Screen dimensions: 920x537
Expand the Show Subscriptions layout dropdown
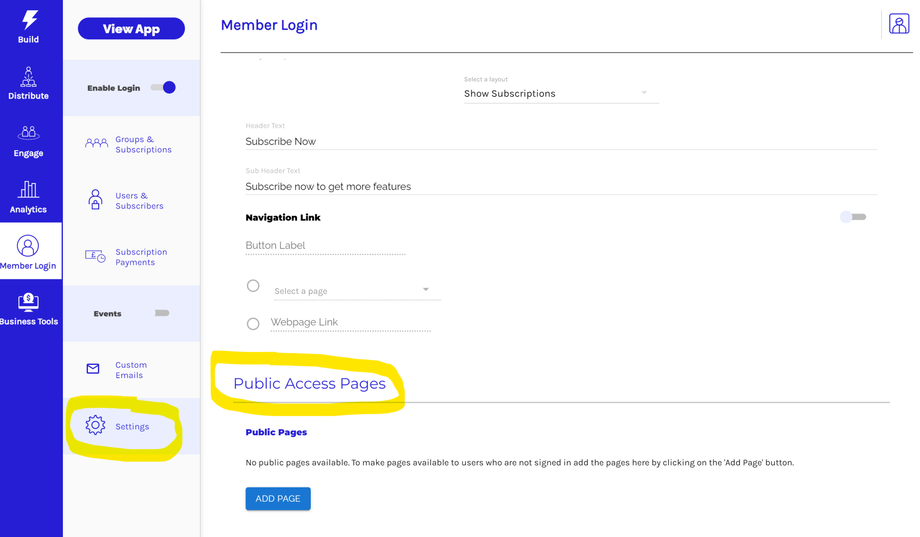[560, 94]
